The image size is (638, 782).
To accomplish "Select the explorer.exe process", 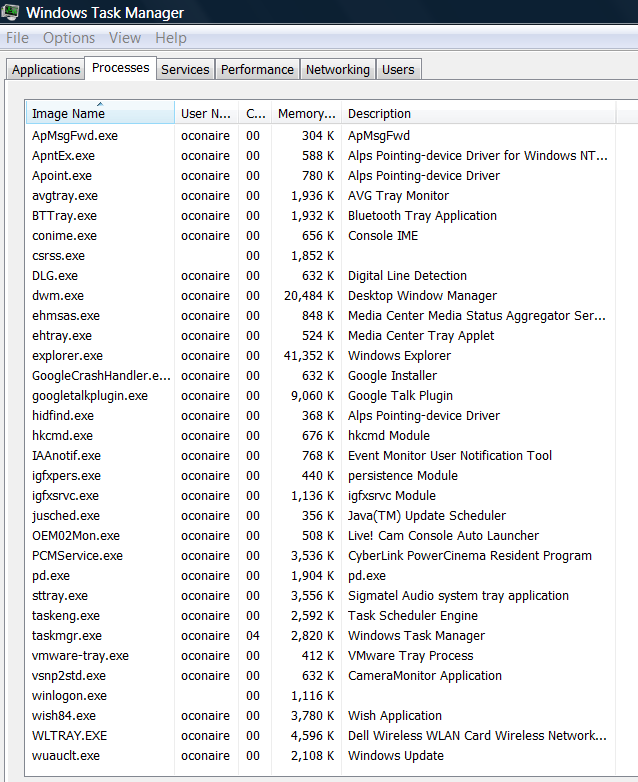I will (320, 356).
